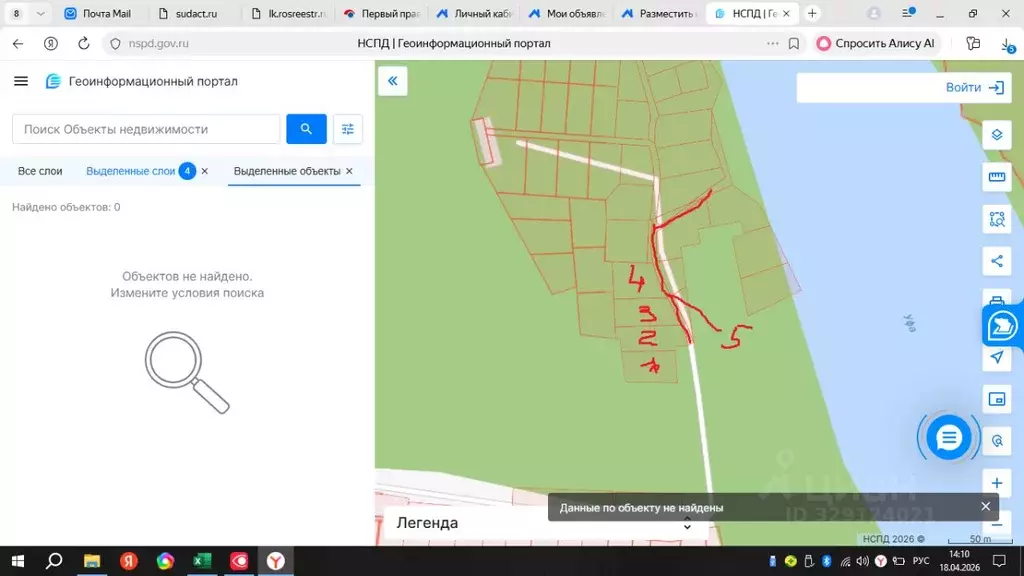Close the Выделенные слои tab
Screen dimensions: 1024x576
(x=204, y=171)
